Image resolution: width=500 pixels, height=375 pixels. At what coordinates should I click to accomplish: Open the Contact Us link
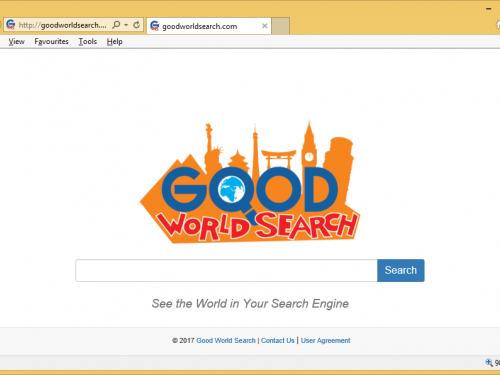pos(278,340)
